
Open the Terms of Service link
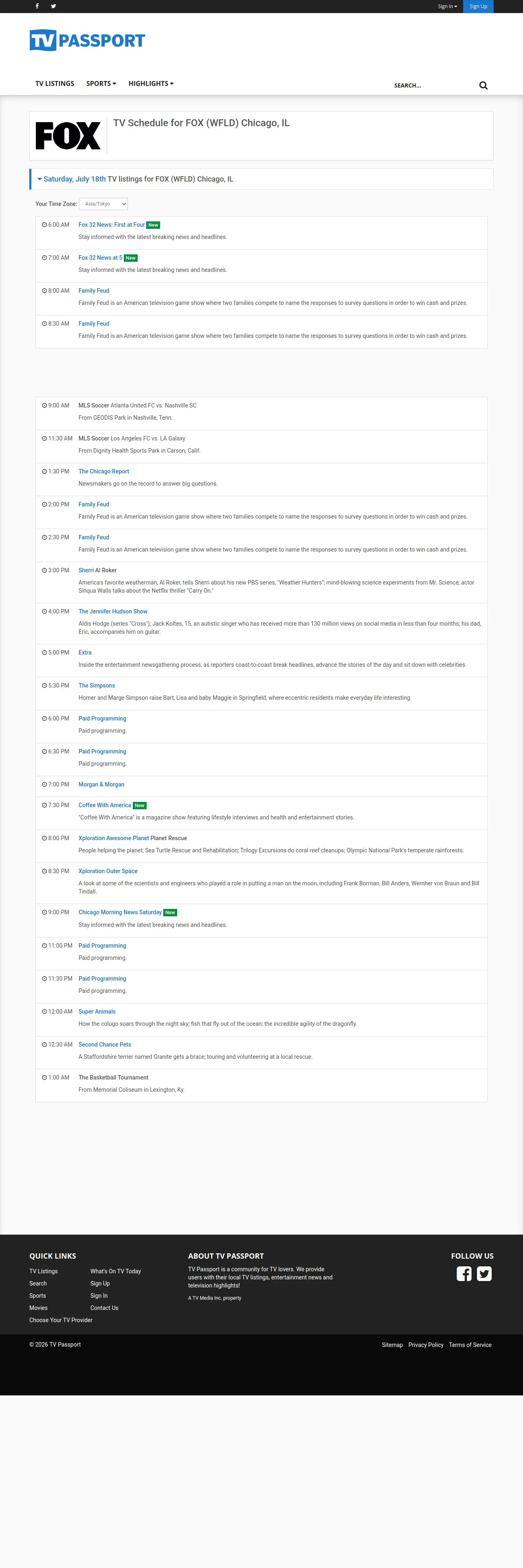(470, 1345)
